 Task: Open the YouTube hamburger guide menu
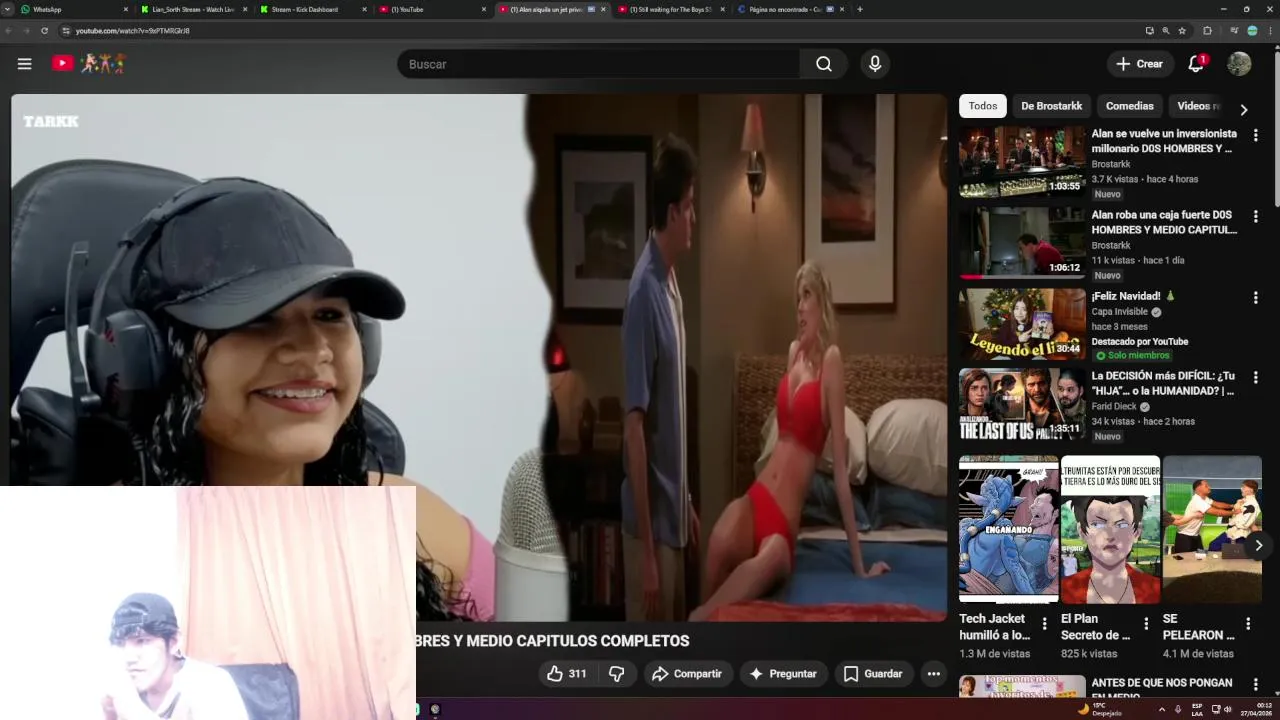coord(24,64)
